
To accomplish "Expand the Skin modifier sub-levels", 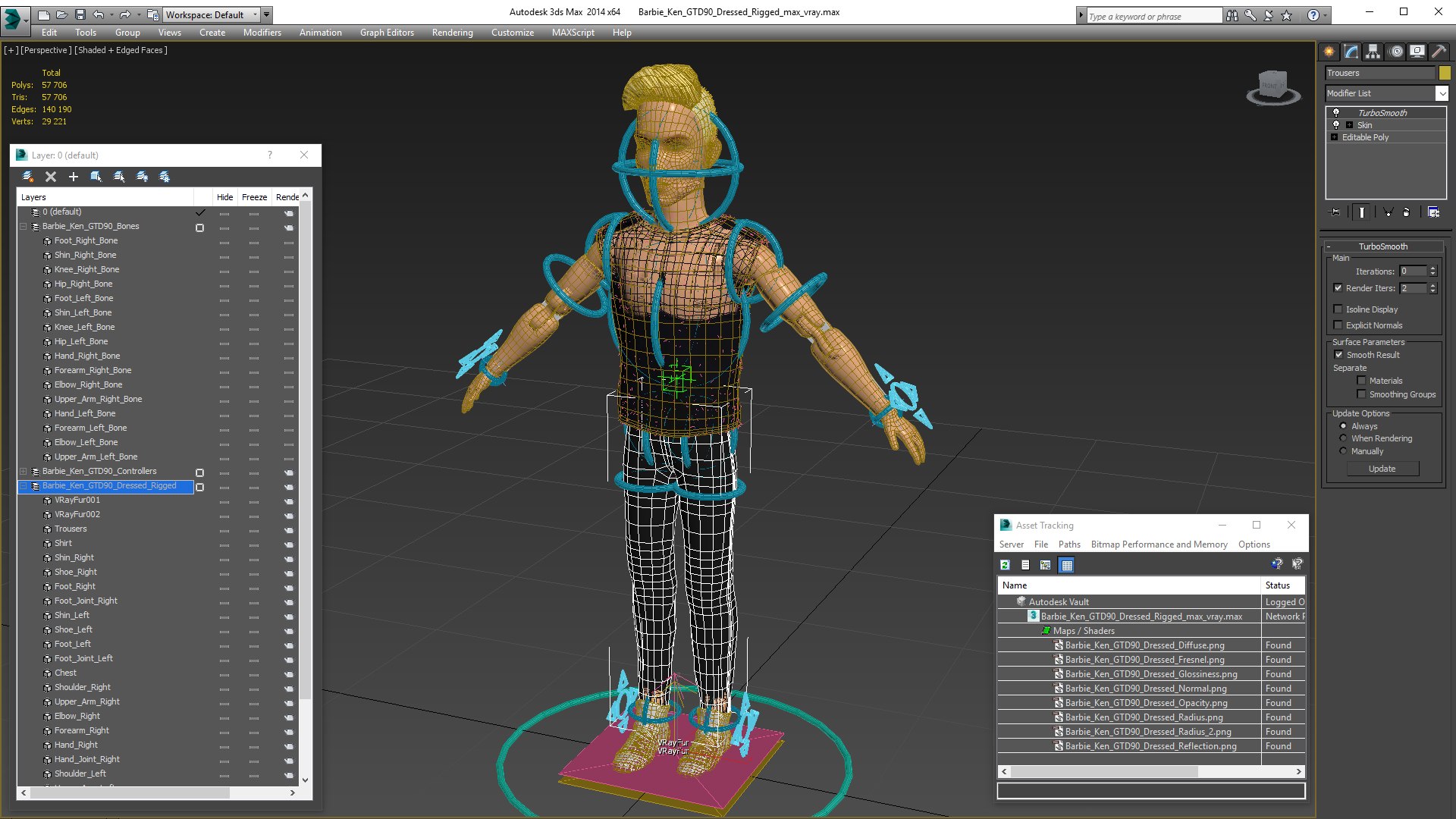I will pos(1349,125).
